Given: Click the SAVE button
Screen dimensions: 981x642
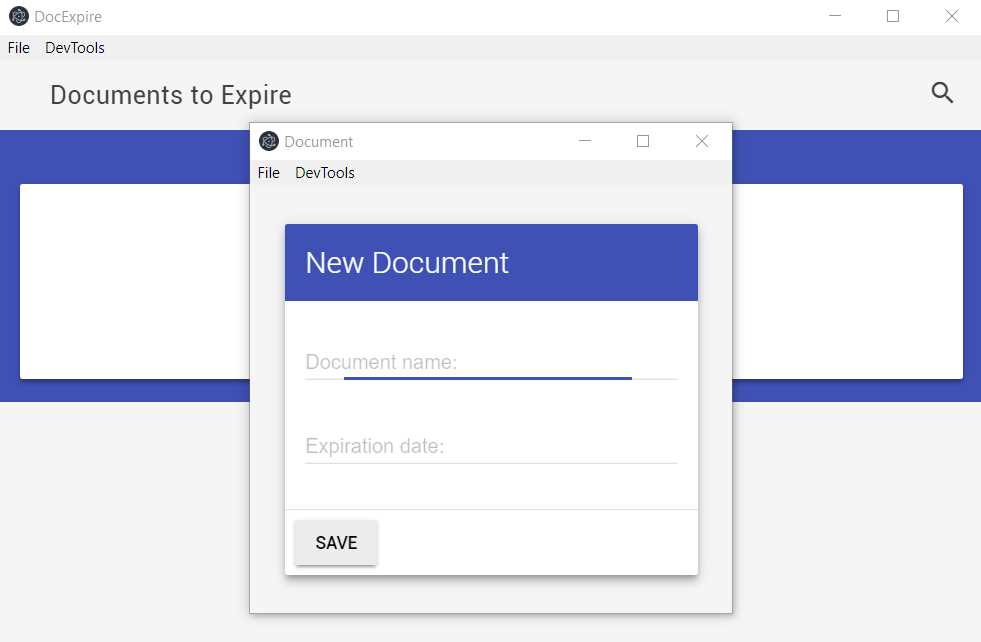Looking at the screenshot, I should point(335,542).
